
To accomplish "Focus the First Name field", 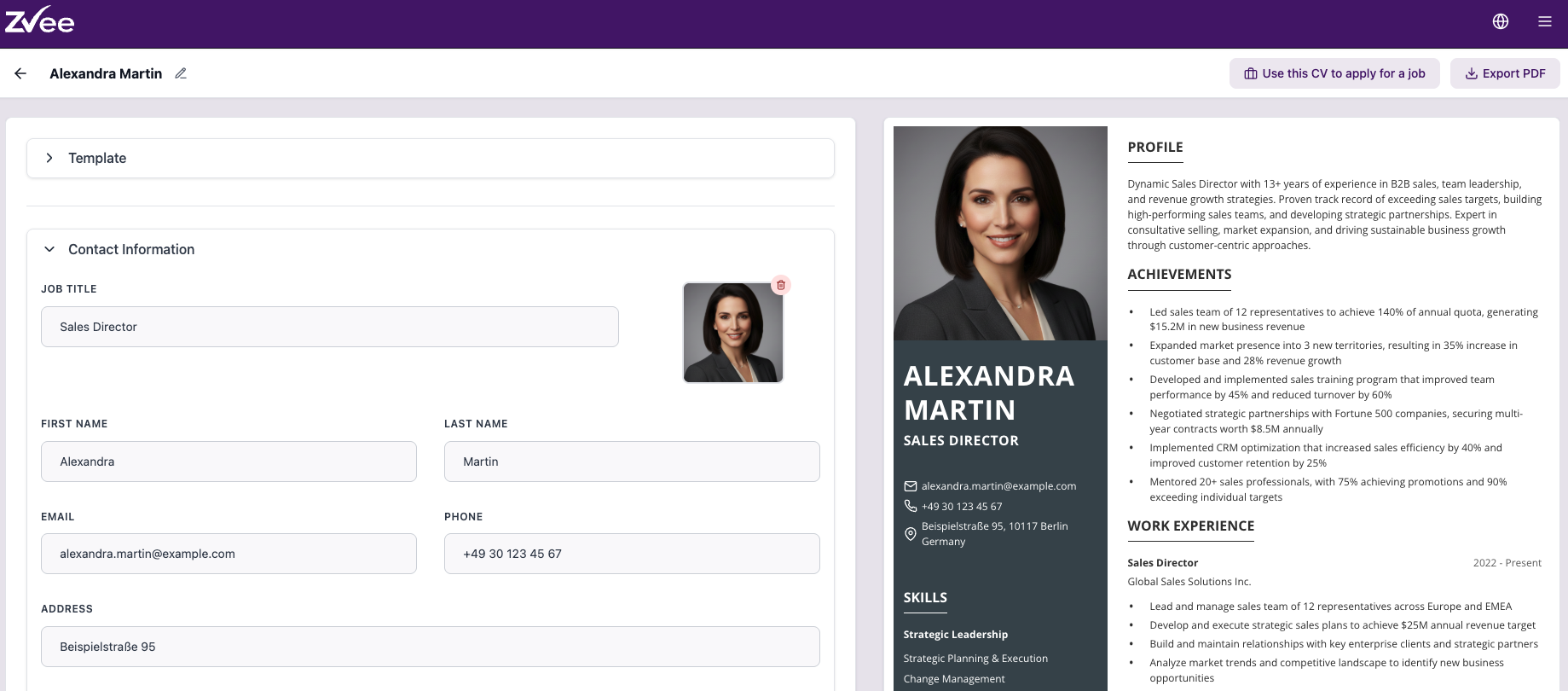I will (x=229, y=462).
